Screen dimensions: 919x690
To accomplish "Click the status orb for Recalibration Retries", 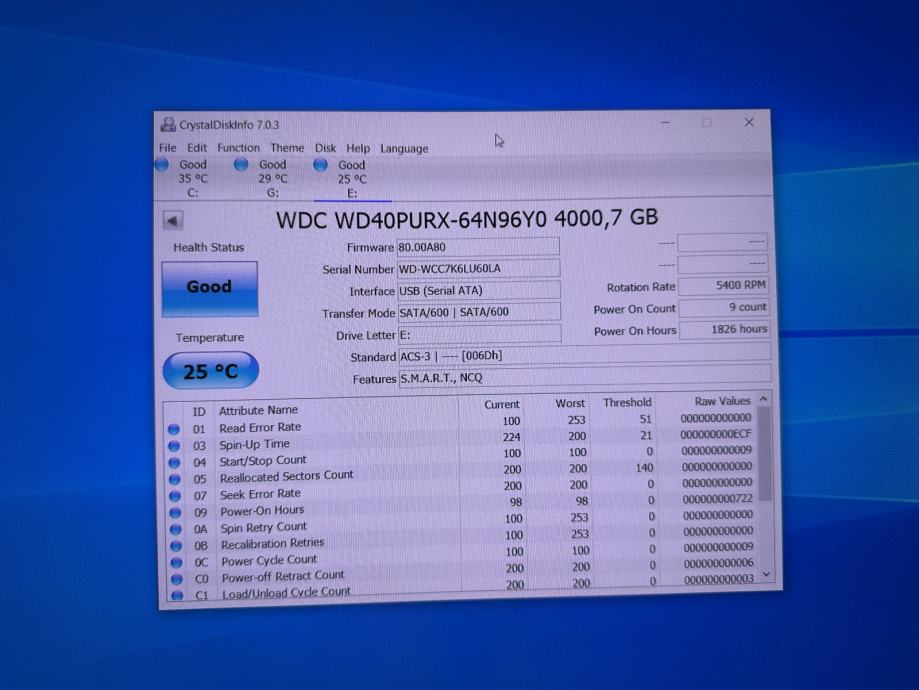I will 176,546.
